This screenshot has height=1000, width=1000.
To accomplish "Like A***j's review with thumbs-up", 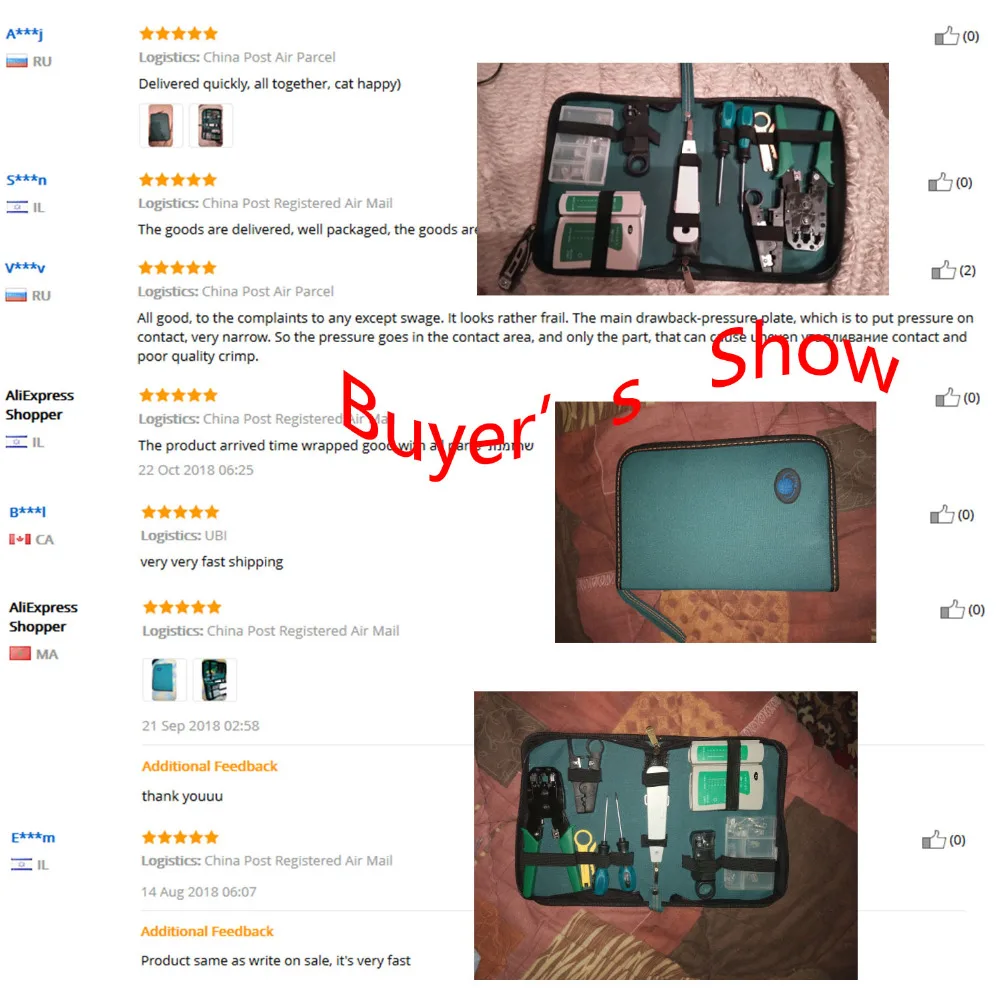I will pyautogui.click(x=946, y=36).
